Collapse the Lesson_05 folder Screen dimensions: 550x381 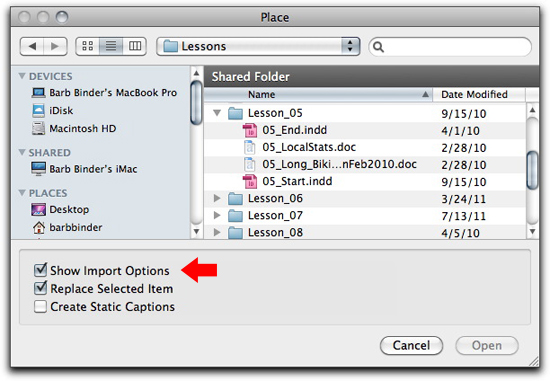217,113
